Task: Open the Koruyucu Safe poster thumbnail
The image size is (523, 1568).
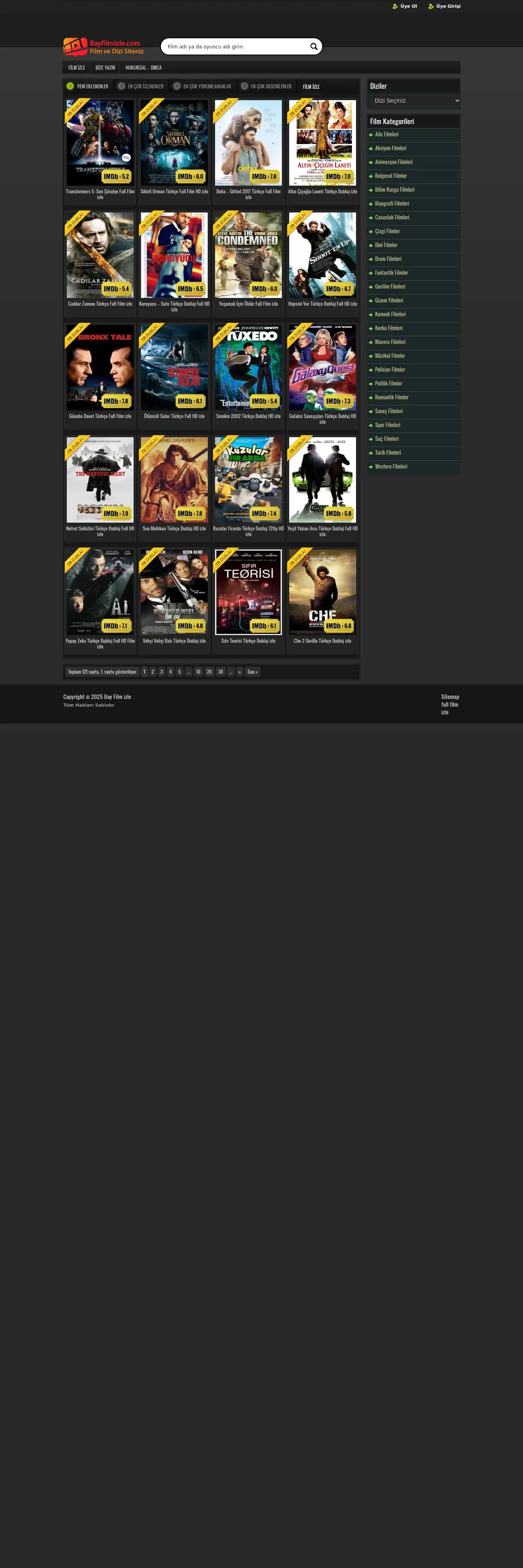Action: (x=174, y=255)
